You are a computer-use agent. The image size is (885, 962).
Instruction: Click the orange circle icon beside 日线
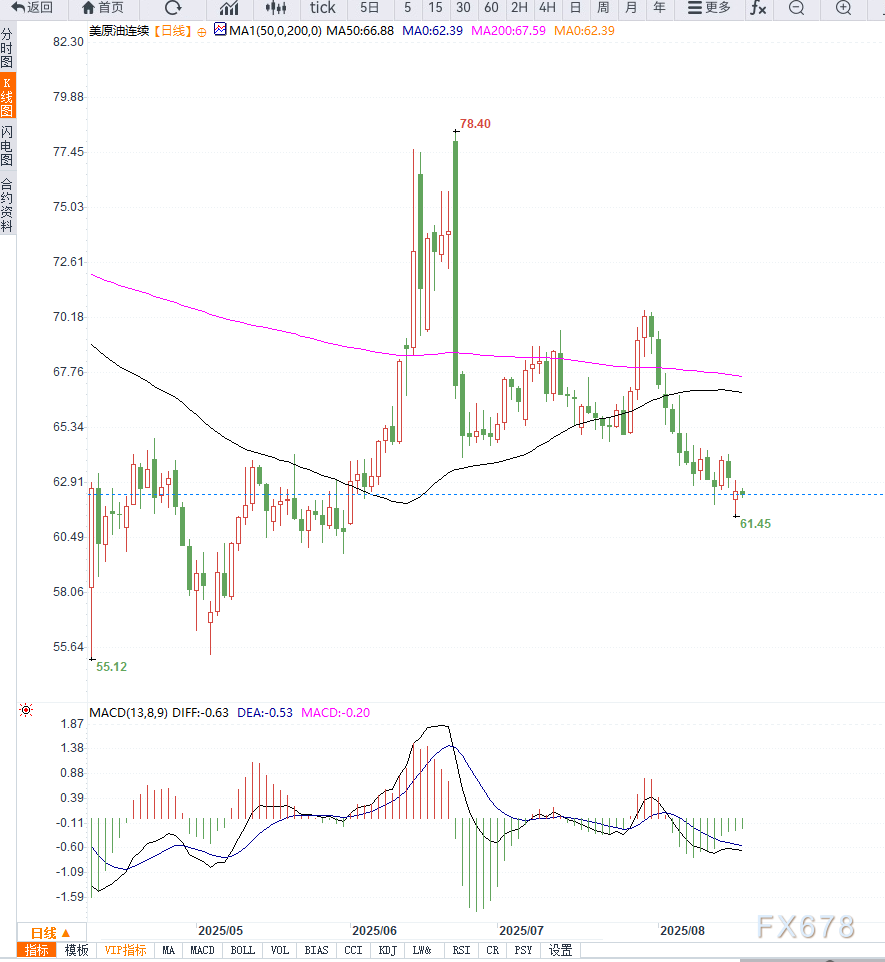pyautogui.click(x=202, y=32)
